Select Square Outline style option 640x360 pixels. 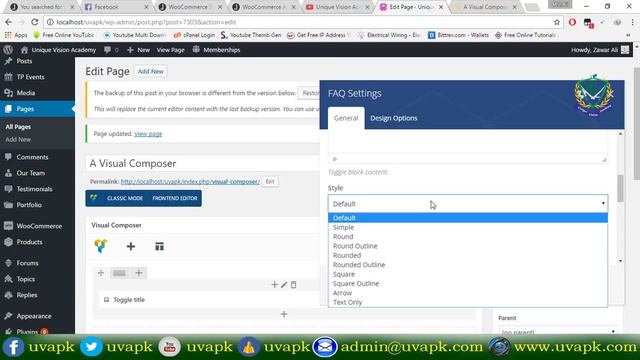click(x=468, y=283)
